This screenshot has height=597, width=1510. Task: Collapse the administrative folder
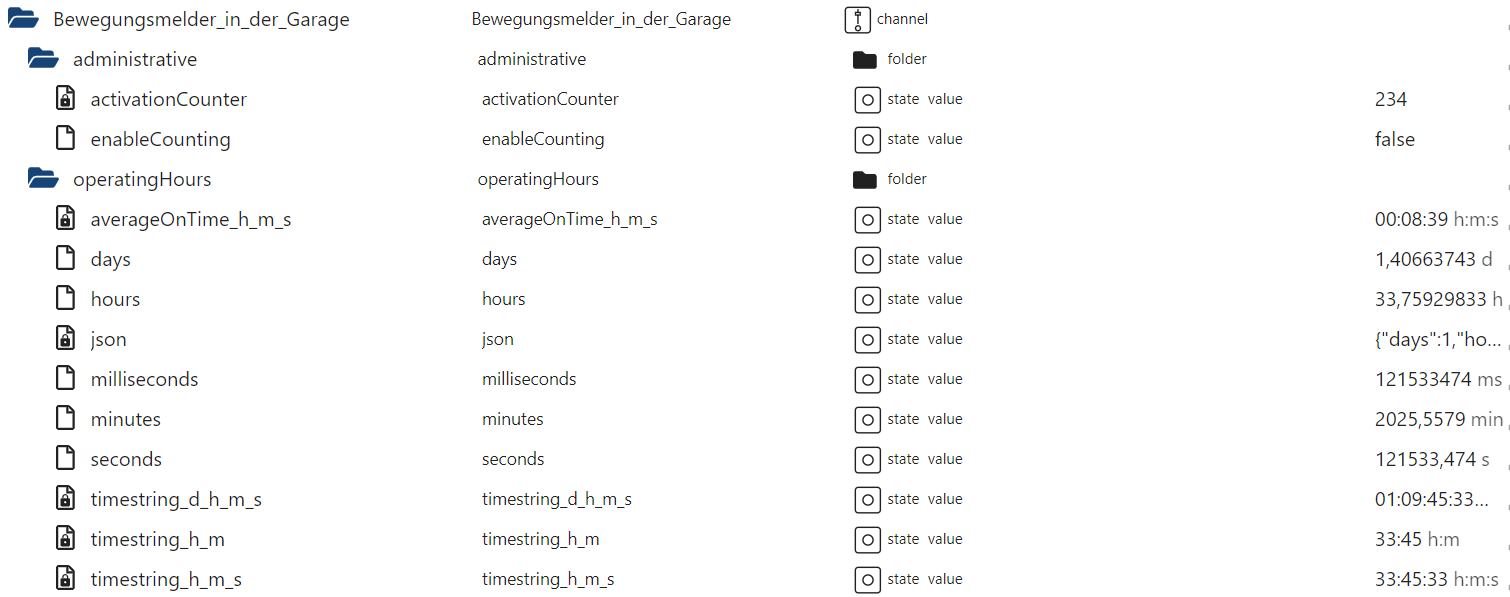[43, 59]
